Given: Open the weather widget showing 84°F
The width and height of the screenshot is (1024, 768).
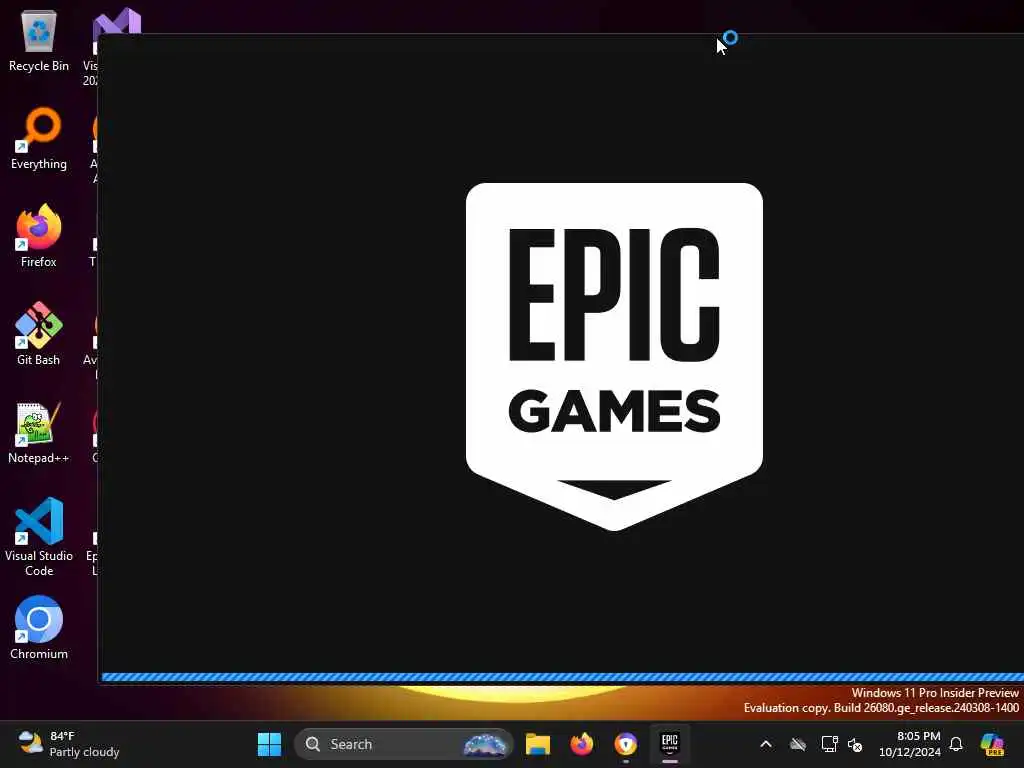Looking at the screenshot, I should tap(69, 744).
